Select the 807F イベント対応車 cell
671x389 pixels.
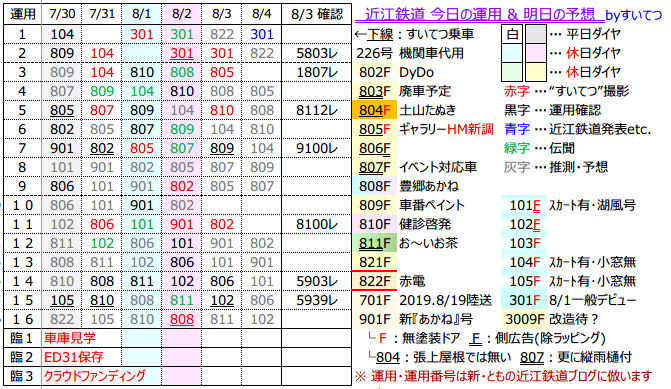point(375,167)
